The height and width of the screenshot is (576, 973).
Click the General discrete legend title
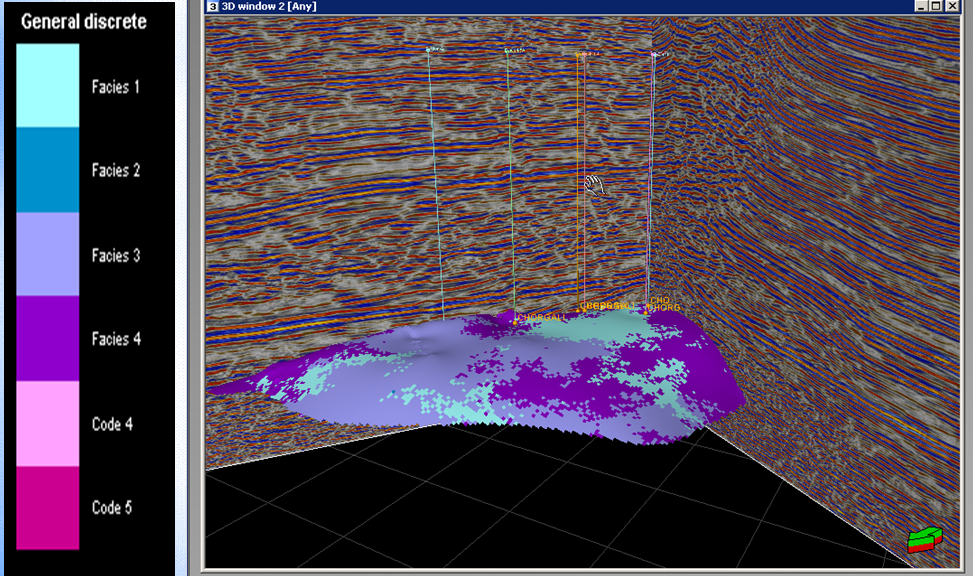[84, 21]
